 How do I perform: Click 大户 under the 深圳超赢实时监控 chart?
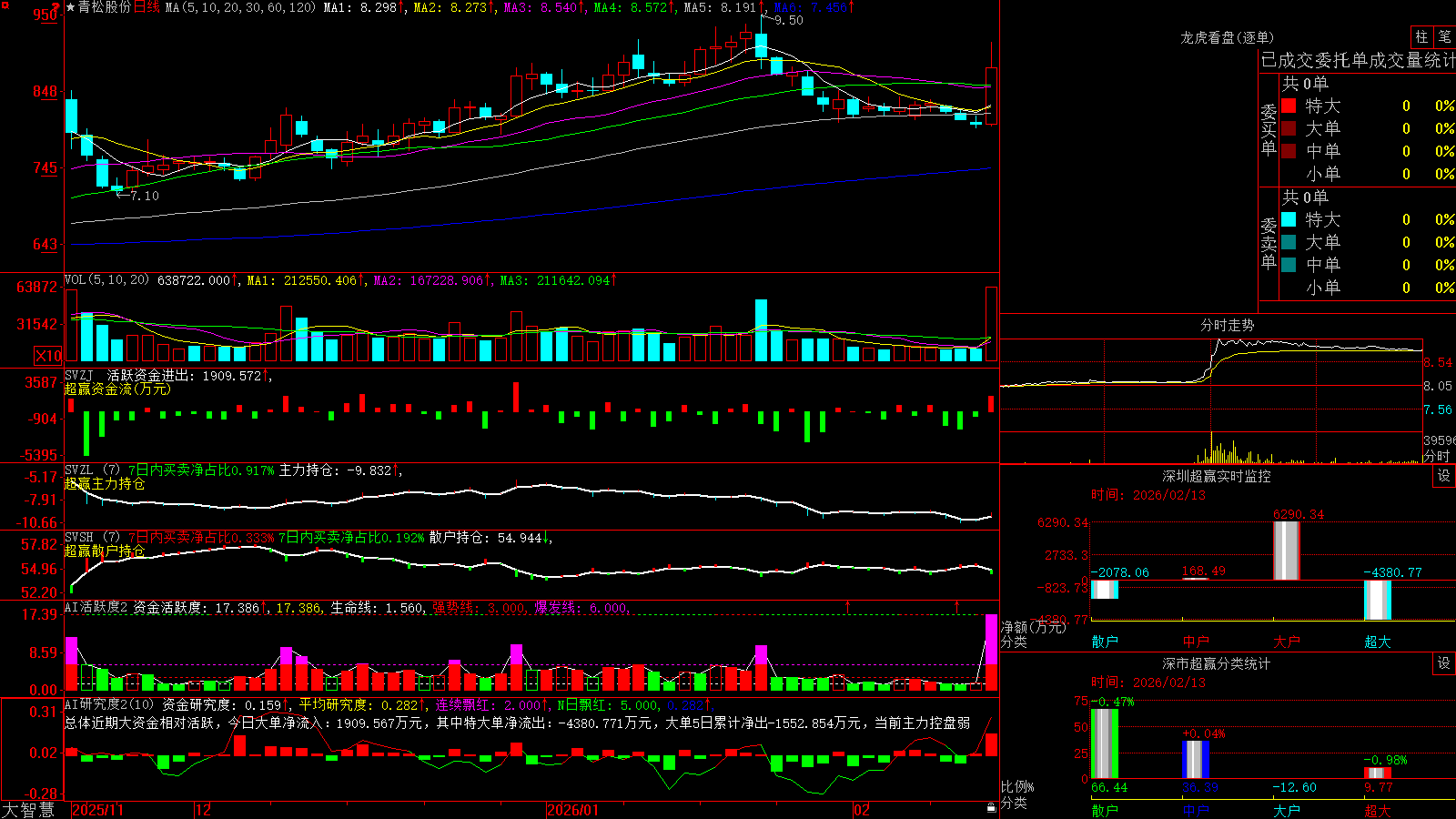tap(1287, 642)
